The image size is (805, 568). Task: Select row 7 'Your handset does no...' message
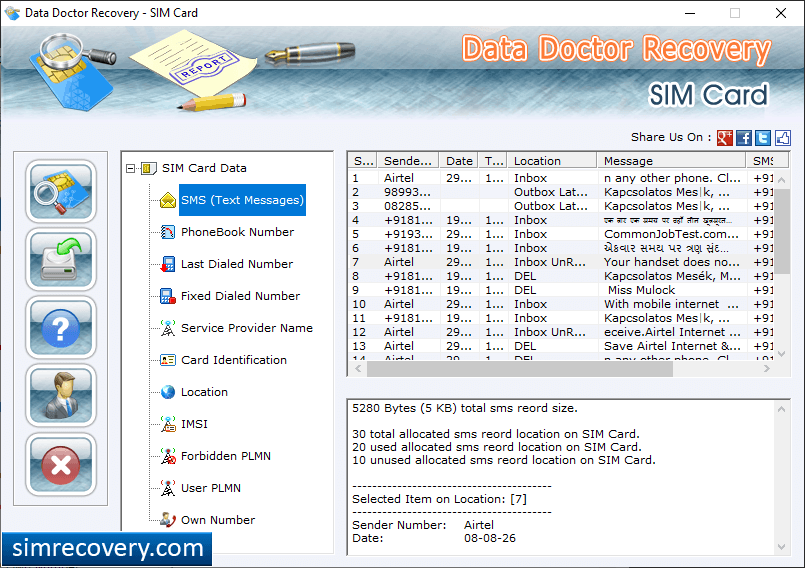561,262
